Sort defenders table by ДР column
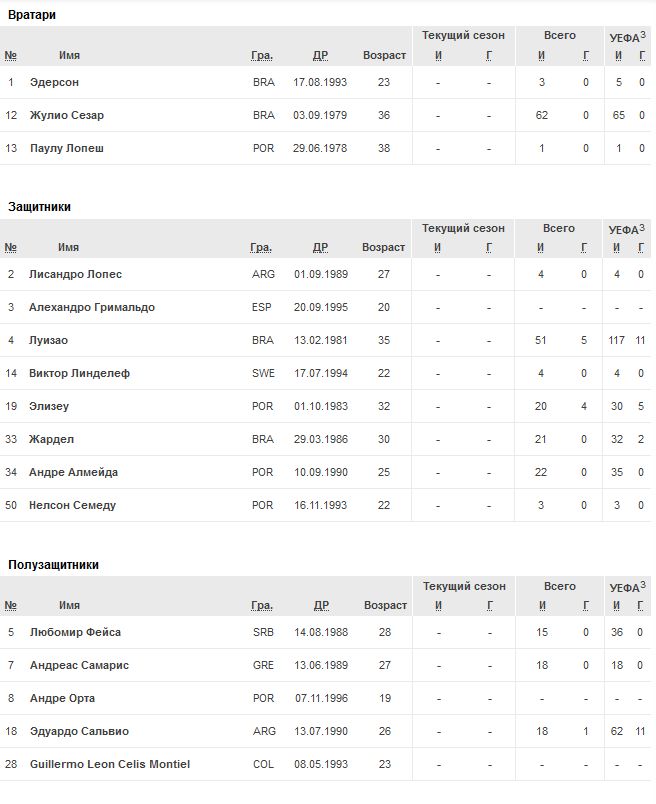Screen dimensions: 656x804 tap(320, 247)
